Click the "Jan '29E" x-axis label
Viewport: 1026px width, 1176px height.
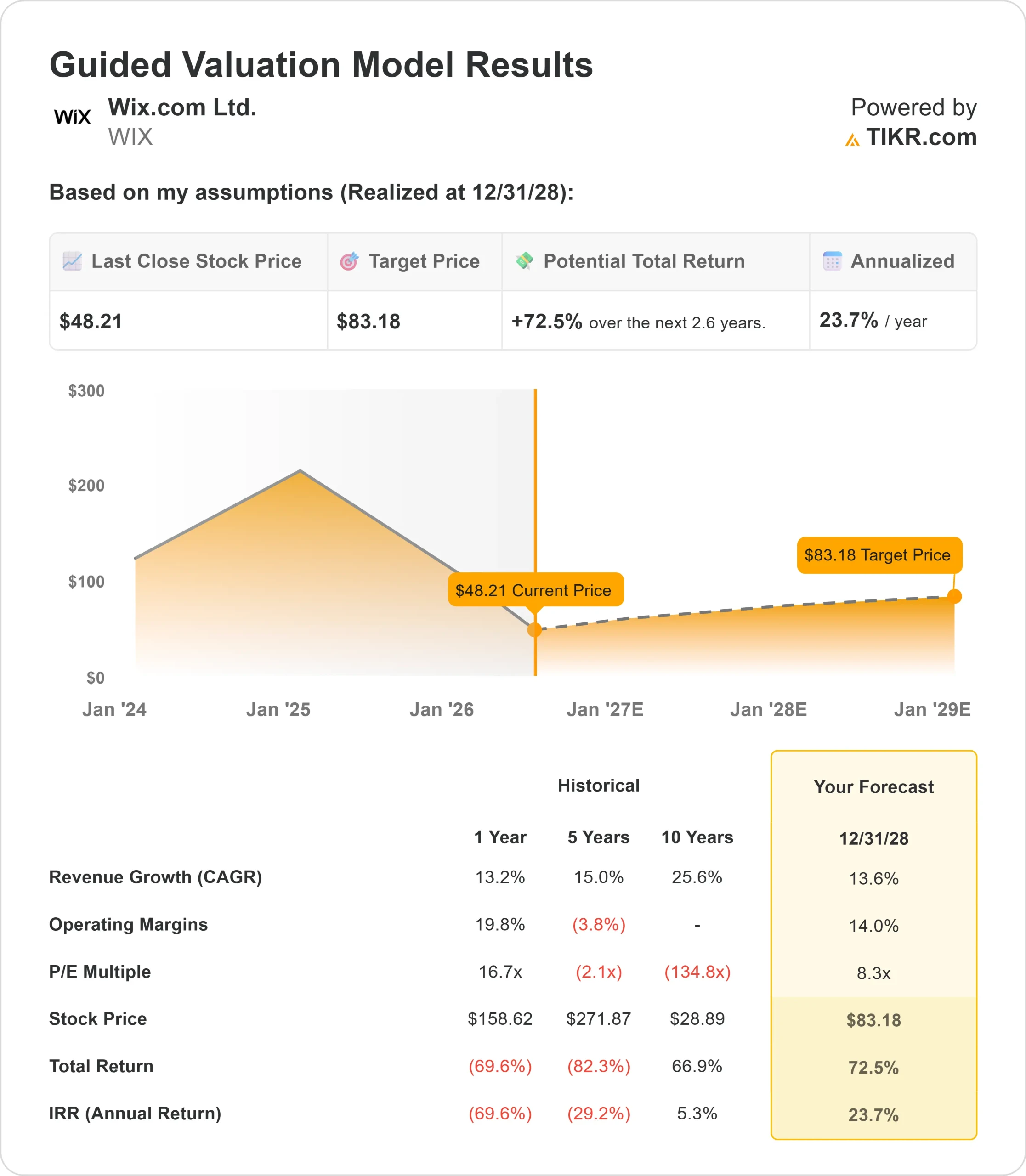click(933, 710)
